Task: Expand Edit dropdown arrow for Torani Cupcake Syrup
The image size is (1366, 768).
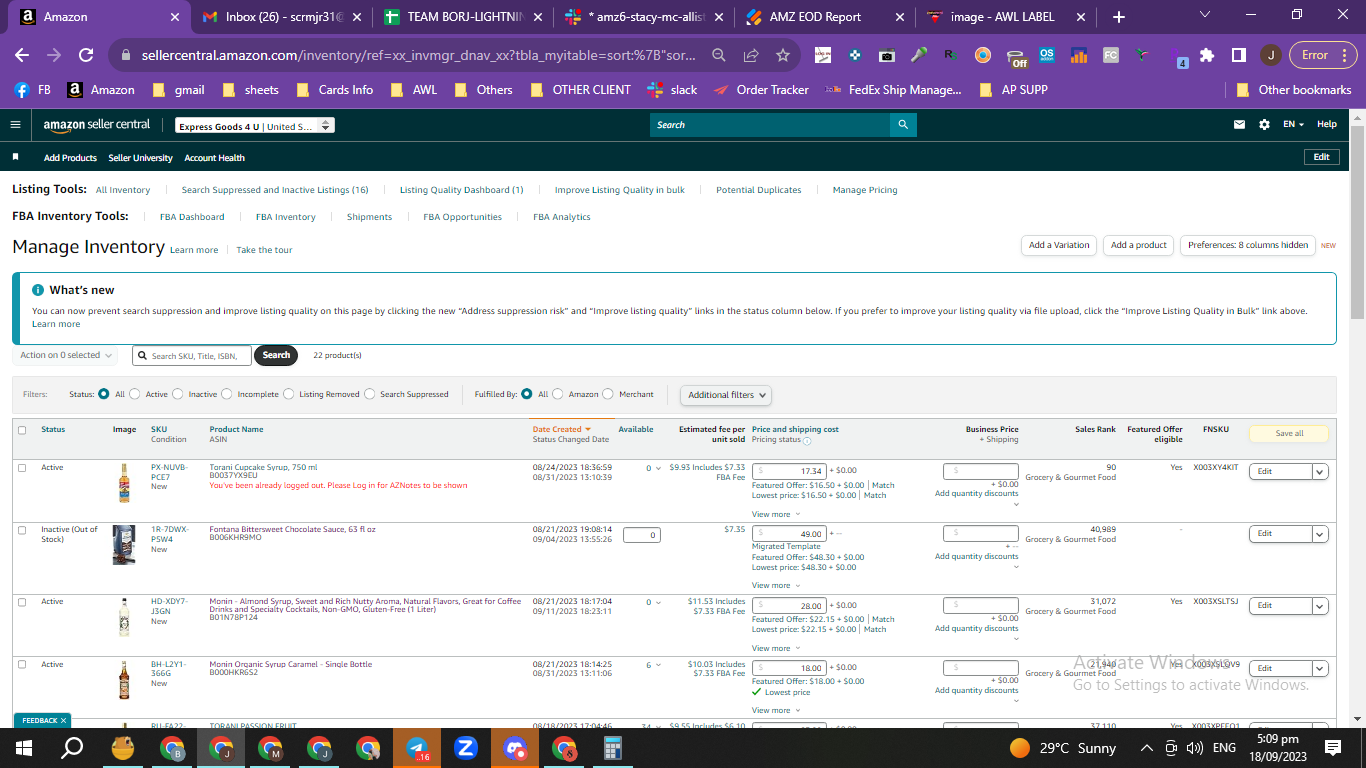Action: click(x=1319, y=472)
